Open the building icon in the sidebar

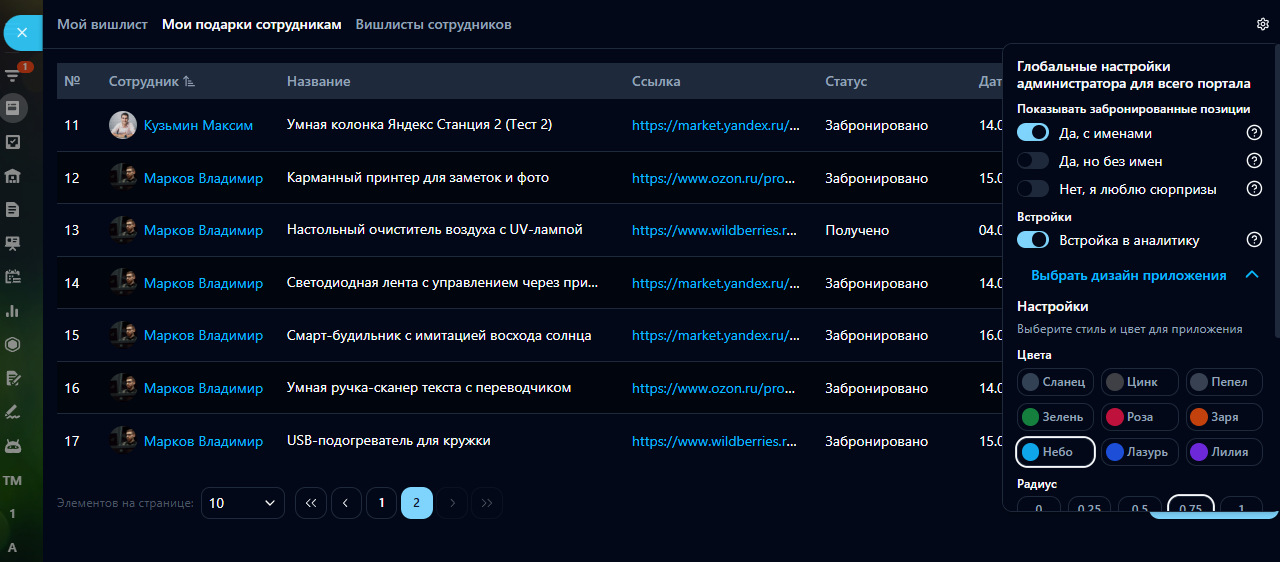coord(13,176)
